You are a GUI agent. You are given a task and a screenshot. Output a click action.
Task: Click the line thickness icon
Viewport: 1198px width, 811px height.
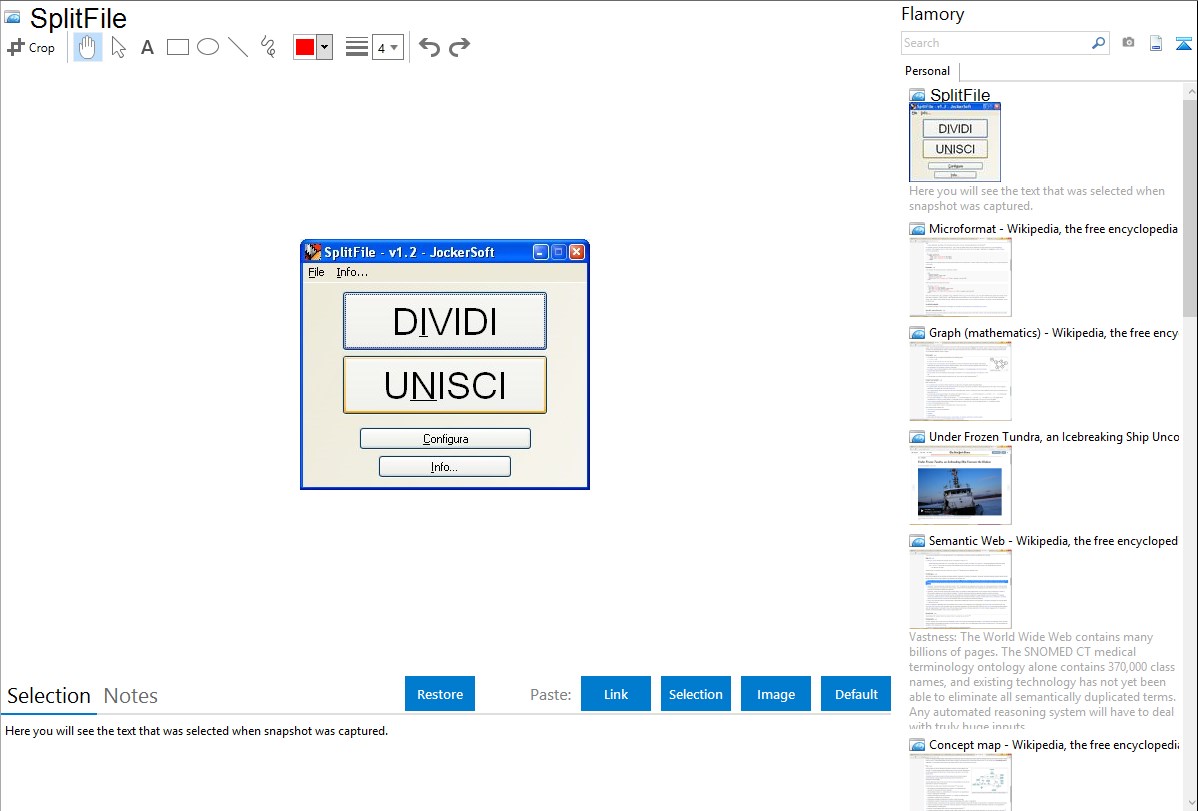pyautogui.click(x=357, y=47)
